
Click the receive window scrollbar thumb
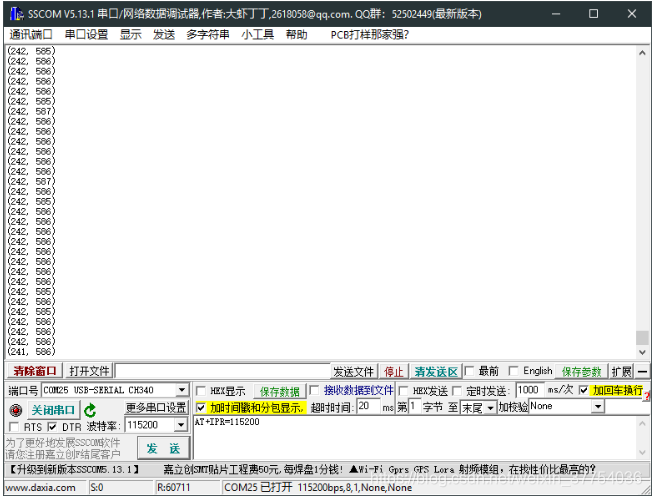pos(642,337)
